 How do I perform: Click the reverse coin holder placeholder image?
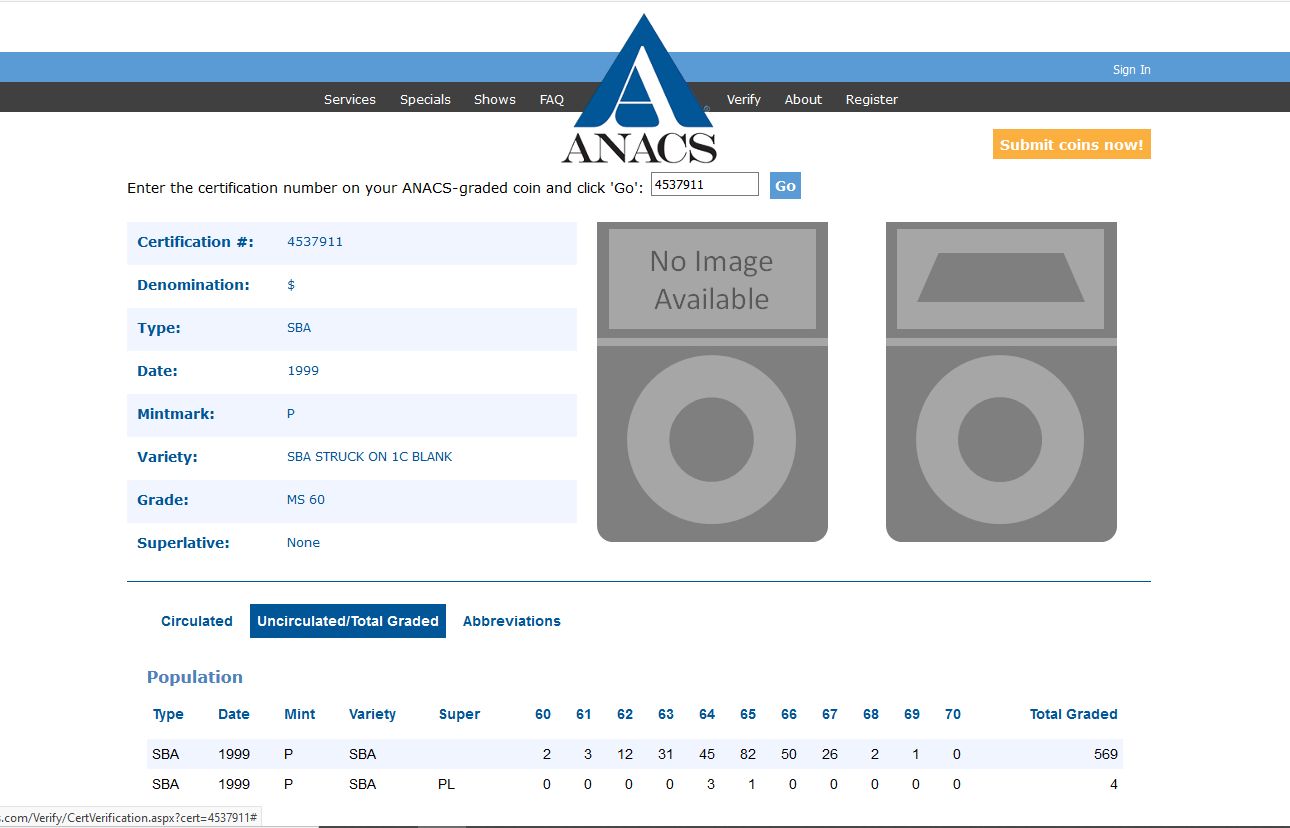pyautogui.click(x=1001, y=382)
